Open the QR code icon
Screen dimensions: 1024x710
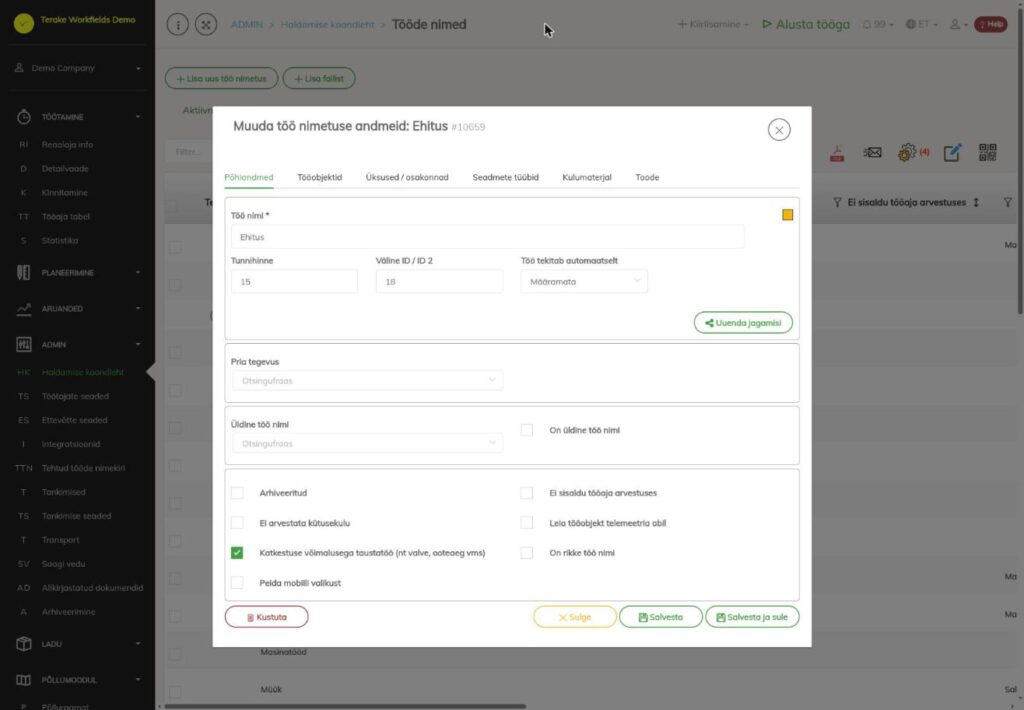[x=987, y=153]
